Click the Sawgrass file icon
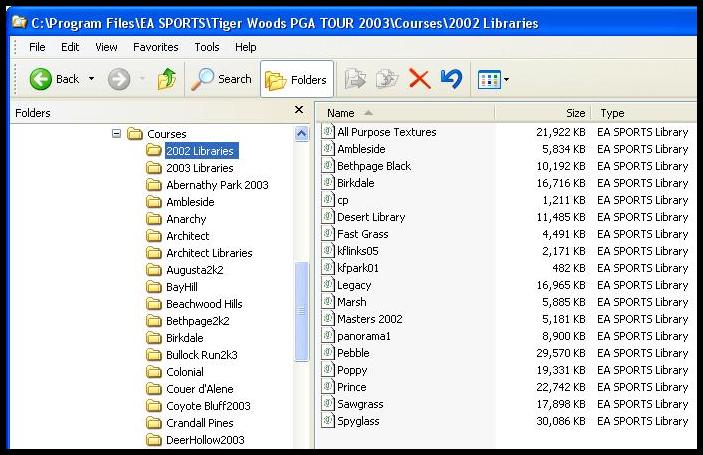This screenshot has width=703, height=455. tap(328, 404)
